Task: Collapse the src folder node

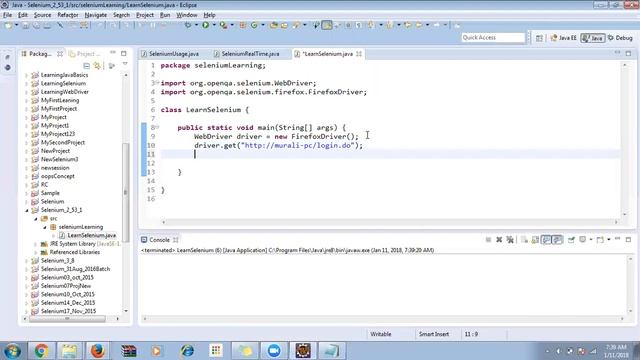Action: point(36,219)
